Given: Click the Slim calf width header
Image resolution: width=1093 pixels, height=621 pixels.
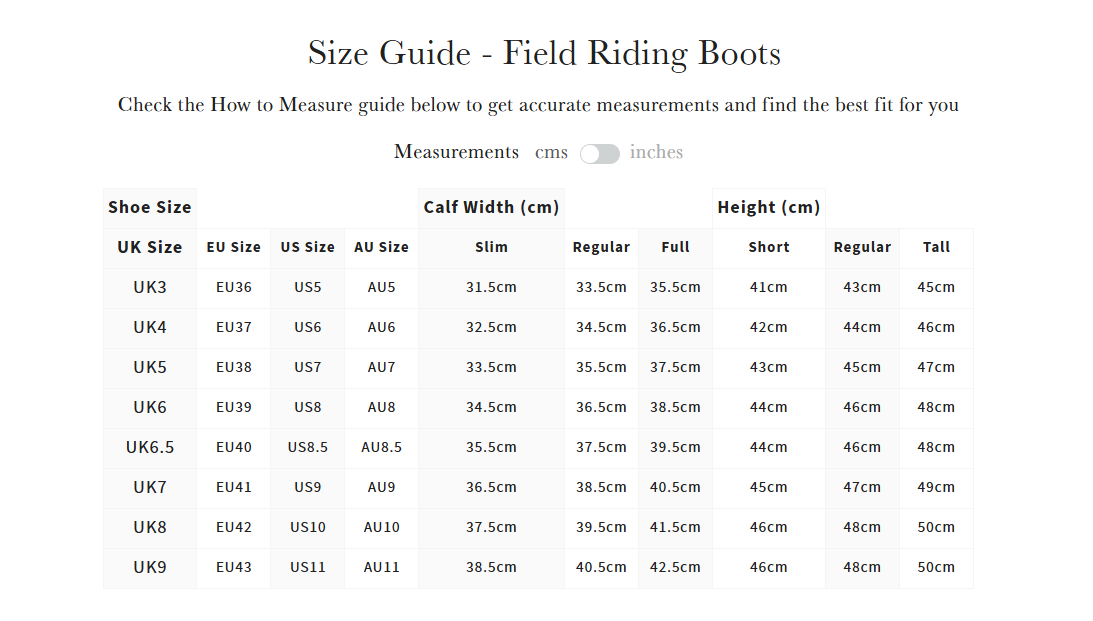Looking at the screenshot, I should click(491, 247).
